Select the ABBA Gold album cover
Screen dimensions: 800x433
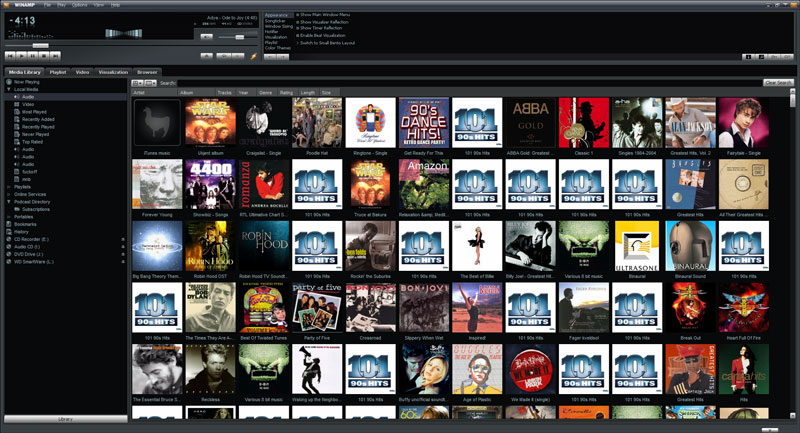pyautogui.click(x=531, y=123)
